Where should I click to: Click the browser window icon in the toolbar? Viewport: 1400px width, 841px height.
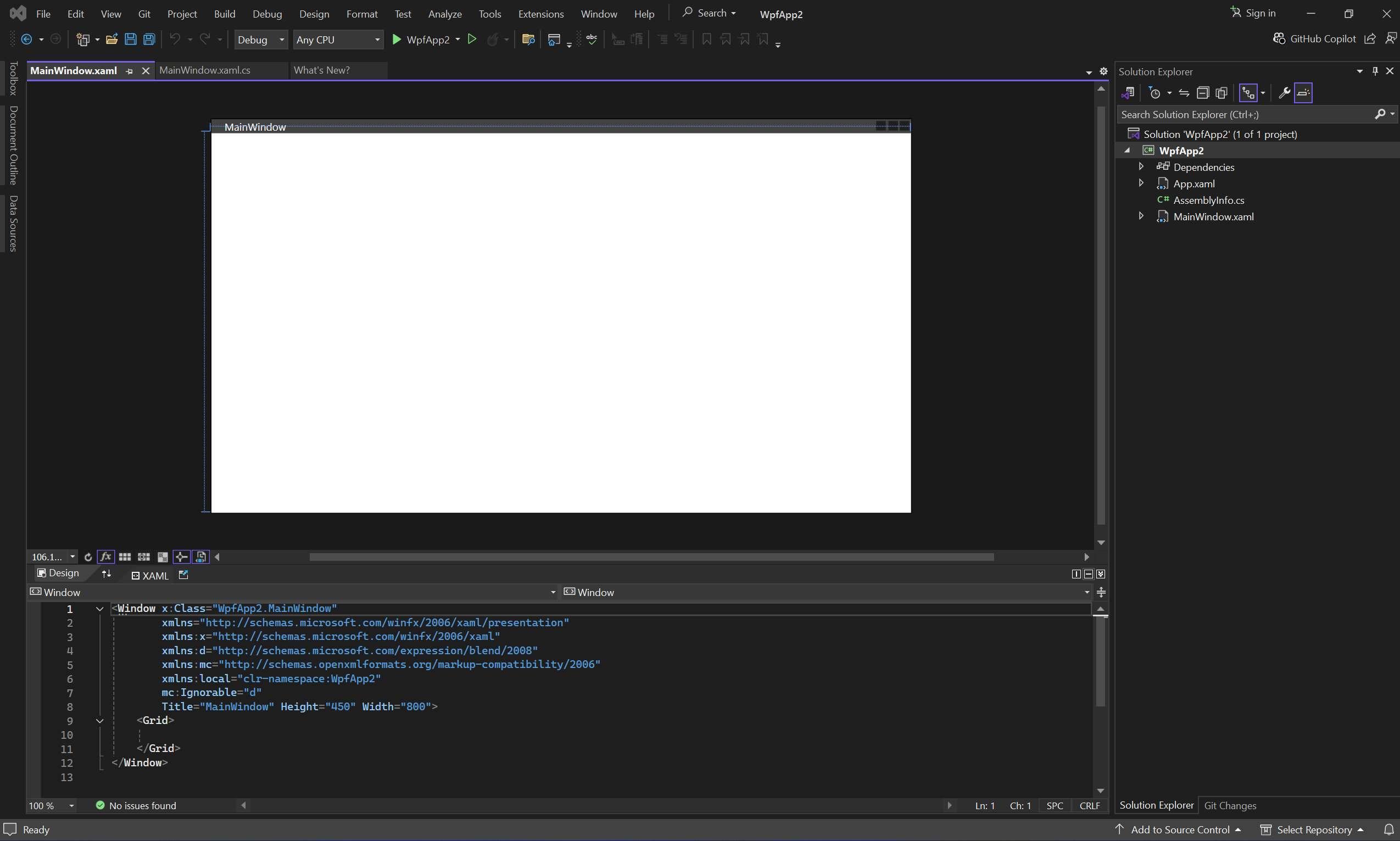[554, 39]
